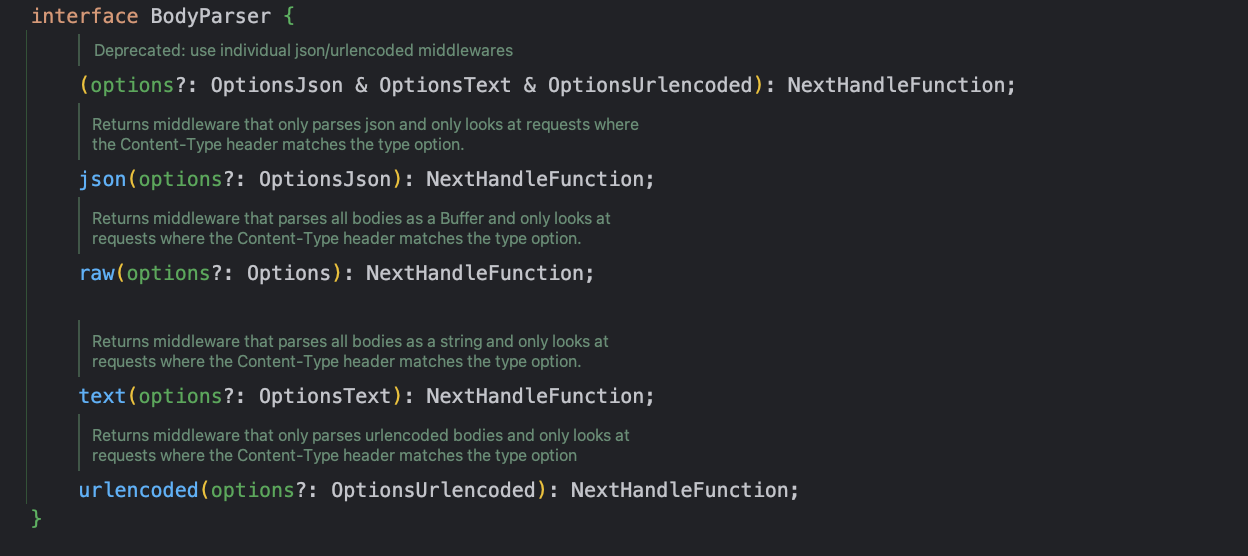Viewport: 1248px width, 556px height.
Task: Click the doc comment about parsing json
Action: [x=365, y=134]
